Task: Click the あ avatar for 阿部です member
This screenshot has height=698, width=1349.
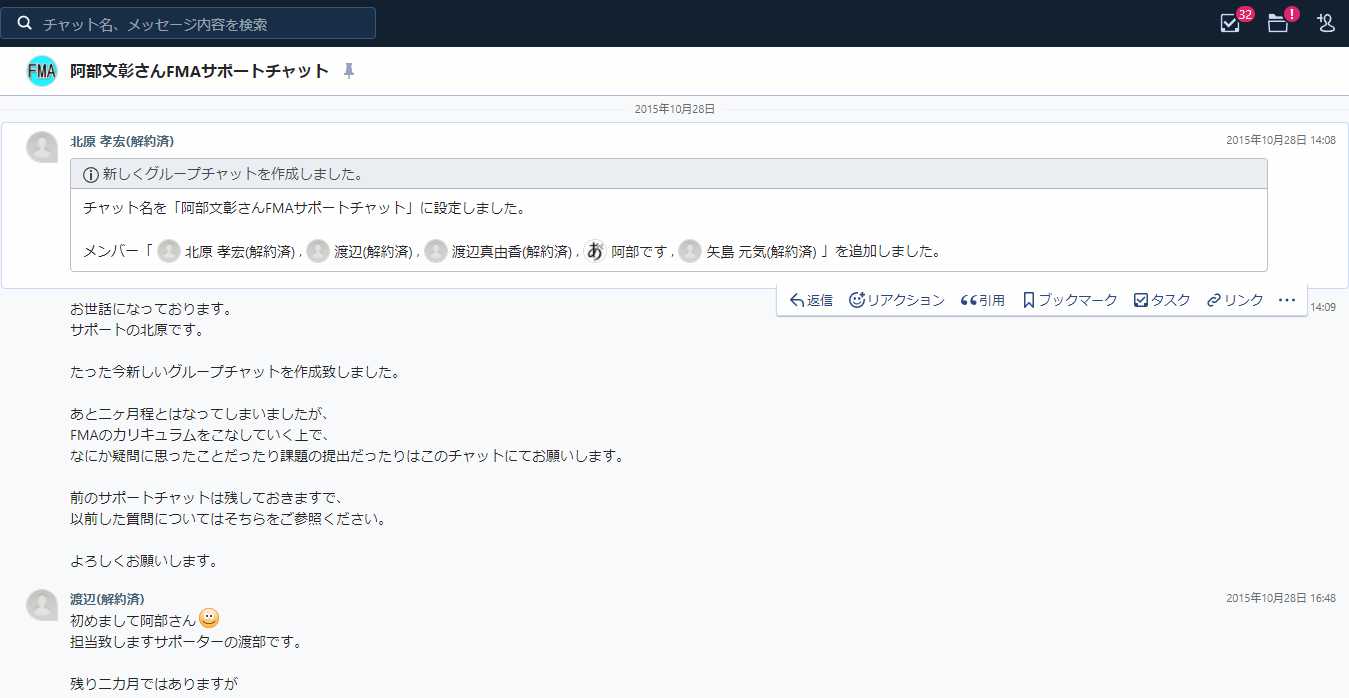Action: tap(595, 251)
